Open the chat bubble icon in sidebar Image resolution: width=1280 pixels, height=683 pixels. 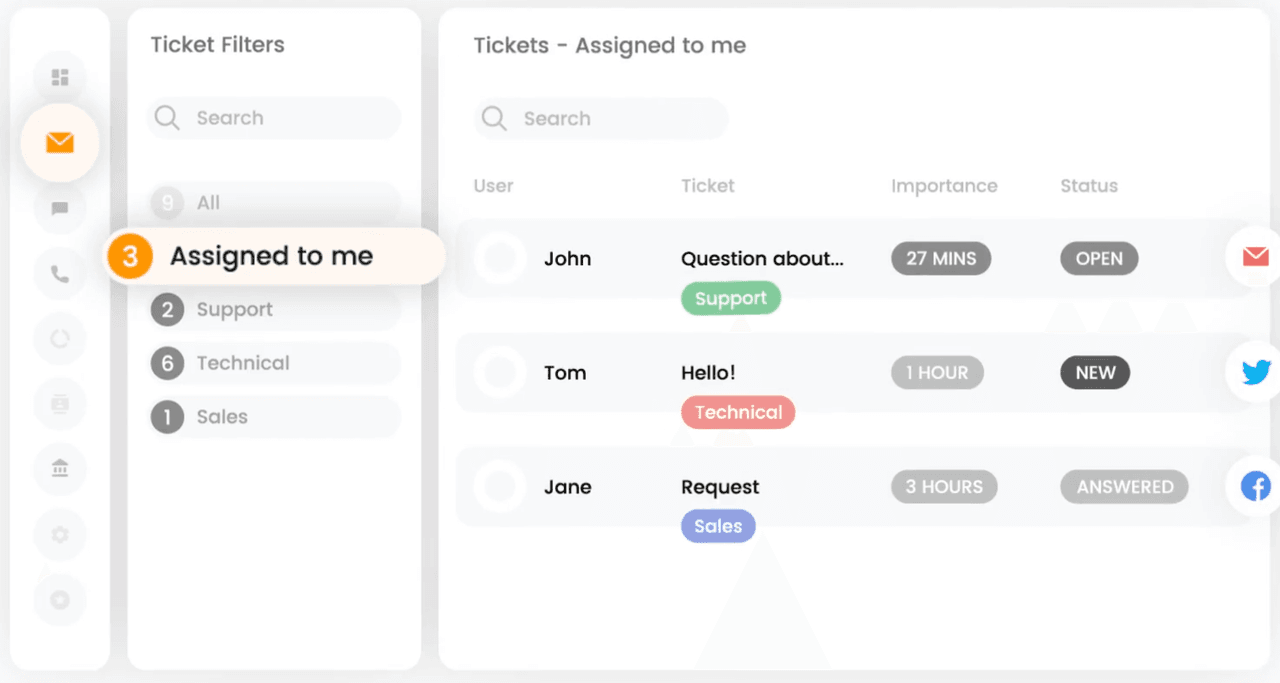pyautogui.click(x=60, y=209)
